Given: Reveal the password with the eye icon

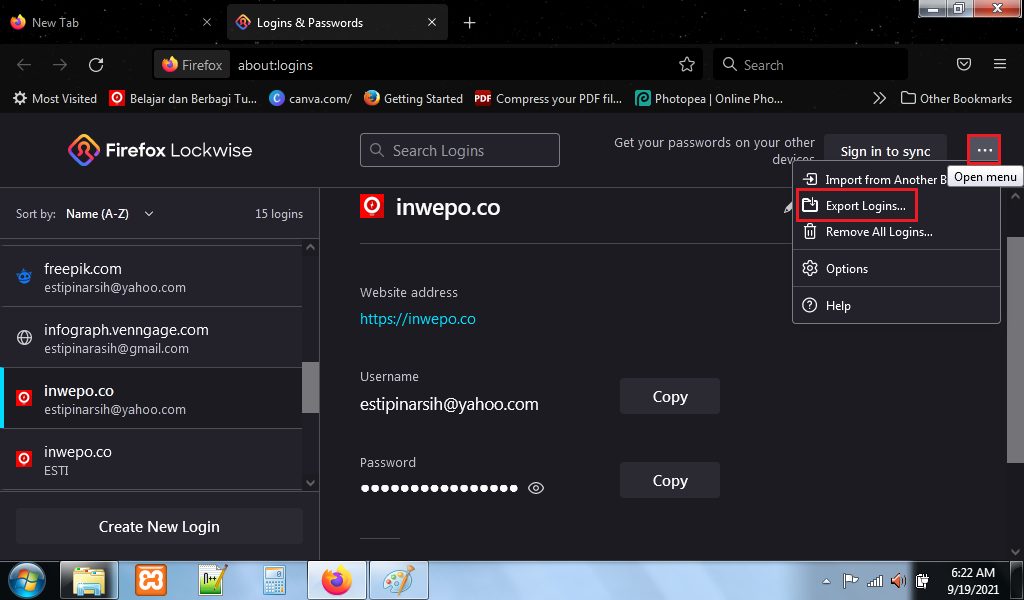Looking at the screenshot, I should [x=536, y=488].
